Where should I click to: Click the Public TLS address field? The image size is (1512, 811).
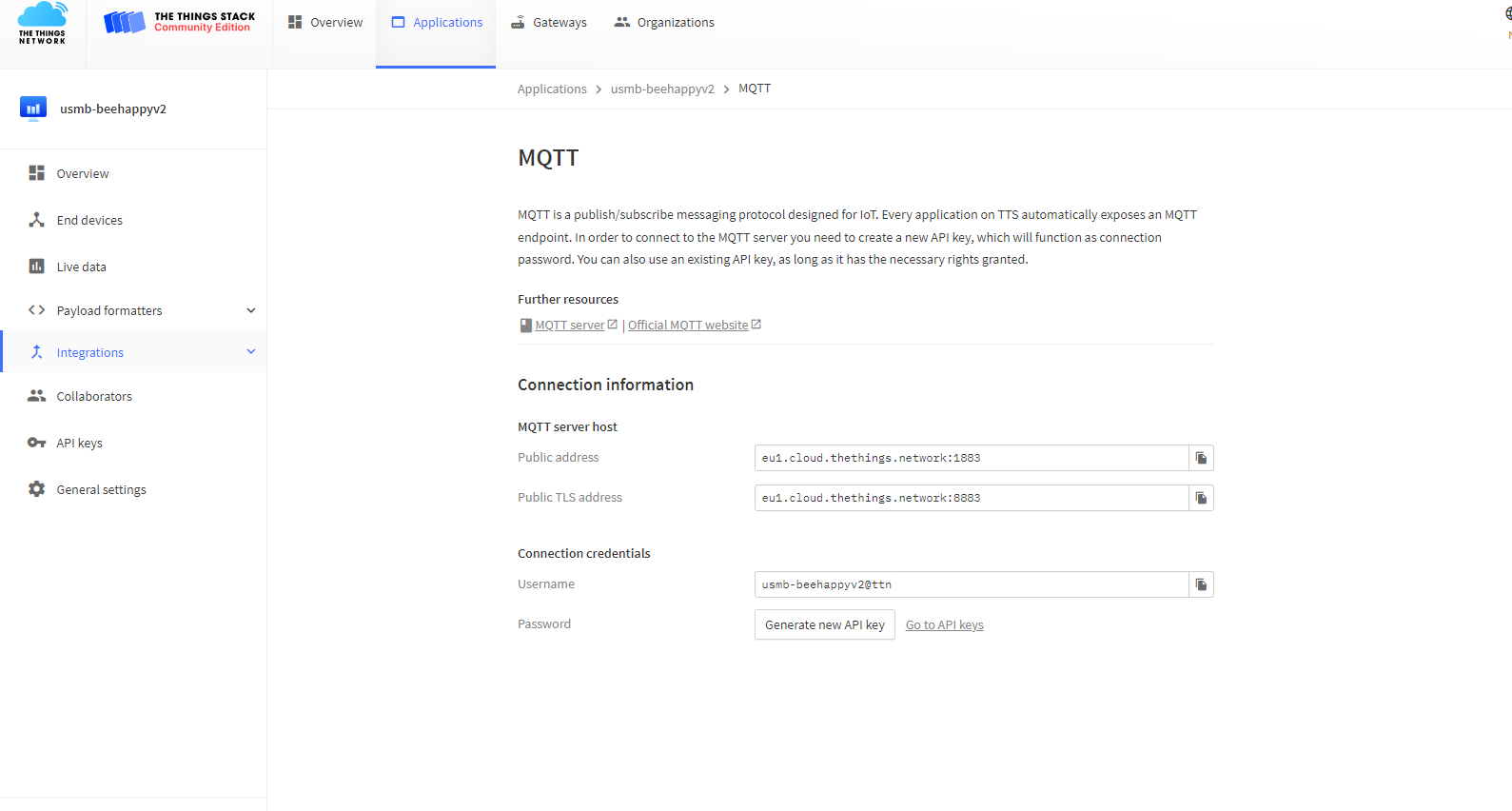[x=972, y=498]
